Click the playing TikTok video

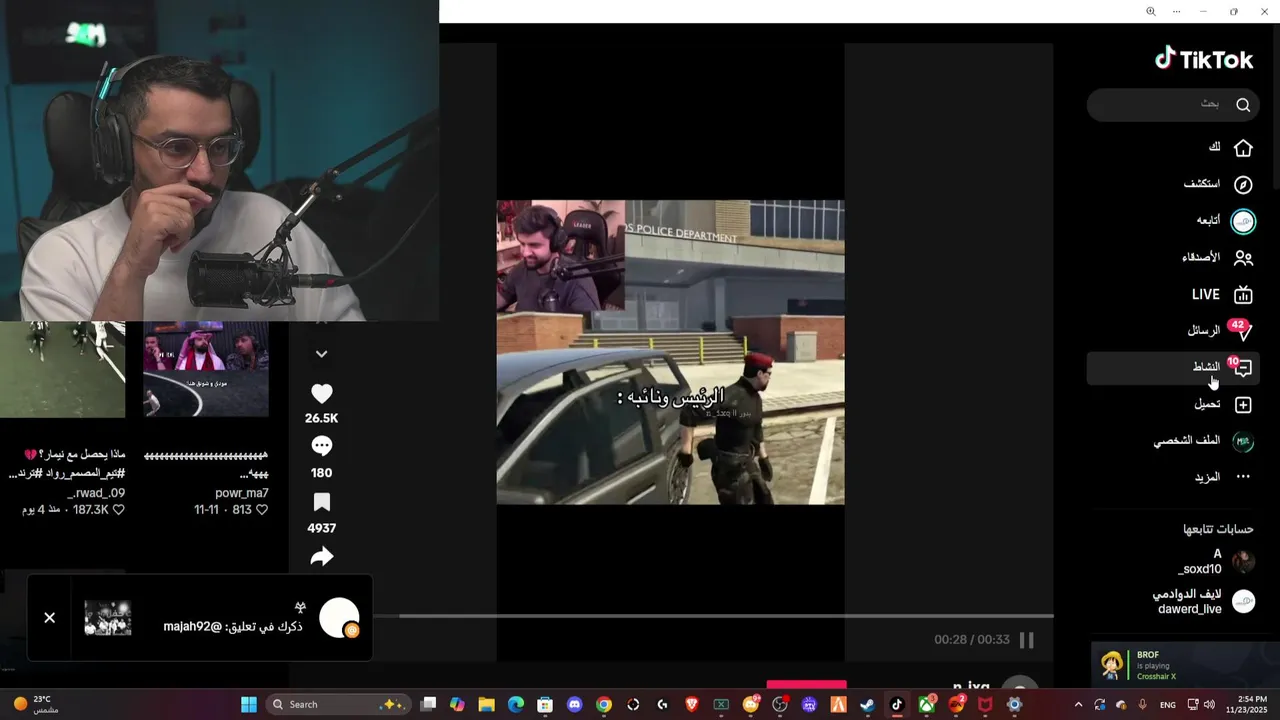pos(670,352)
